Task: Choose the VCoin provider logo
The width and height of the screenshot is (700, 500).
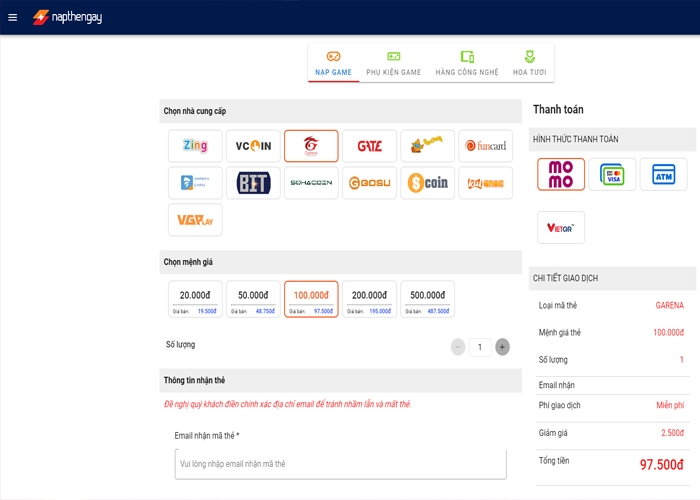Action: point(253,146)
